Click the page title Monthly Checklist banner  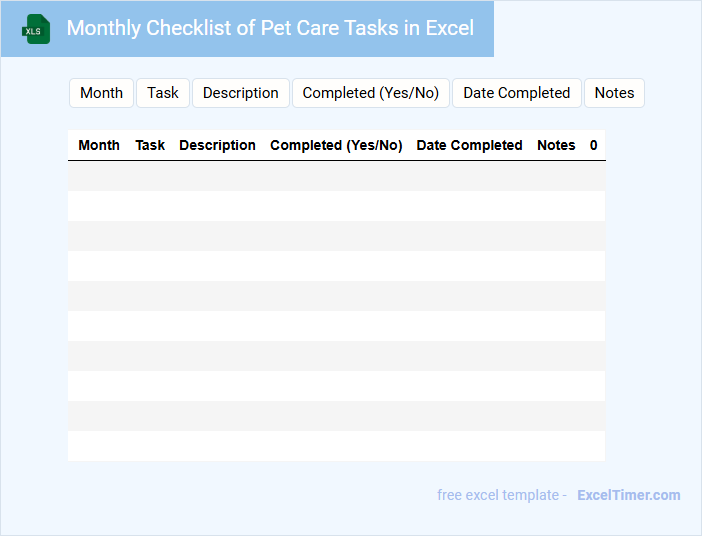coord(270,28)
